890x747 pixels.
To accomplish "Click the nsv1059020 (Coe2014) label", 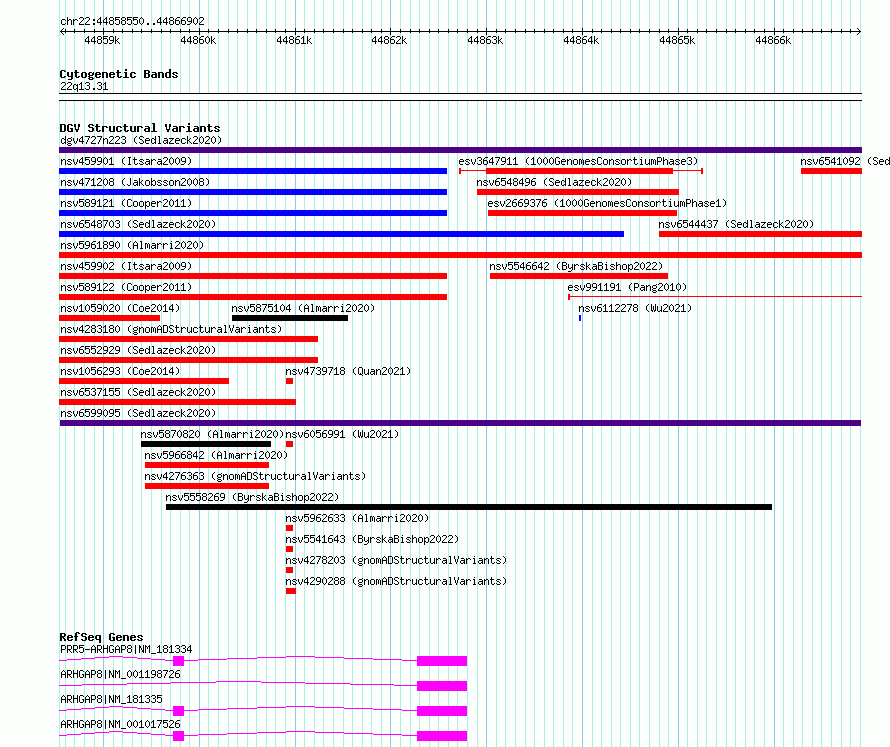I will tap(120, 308).
